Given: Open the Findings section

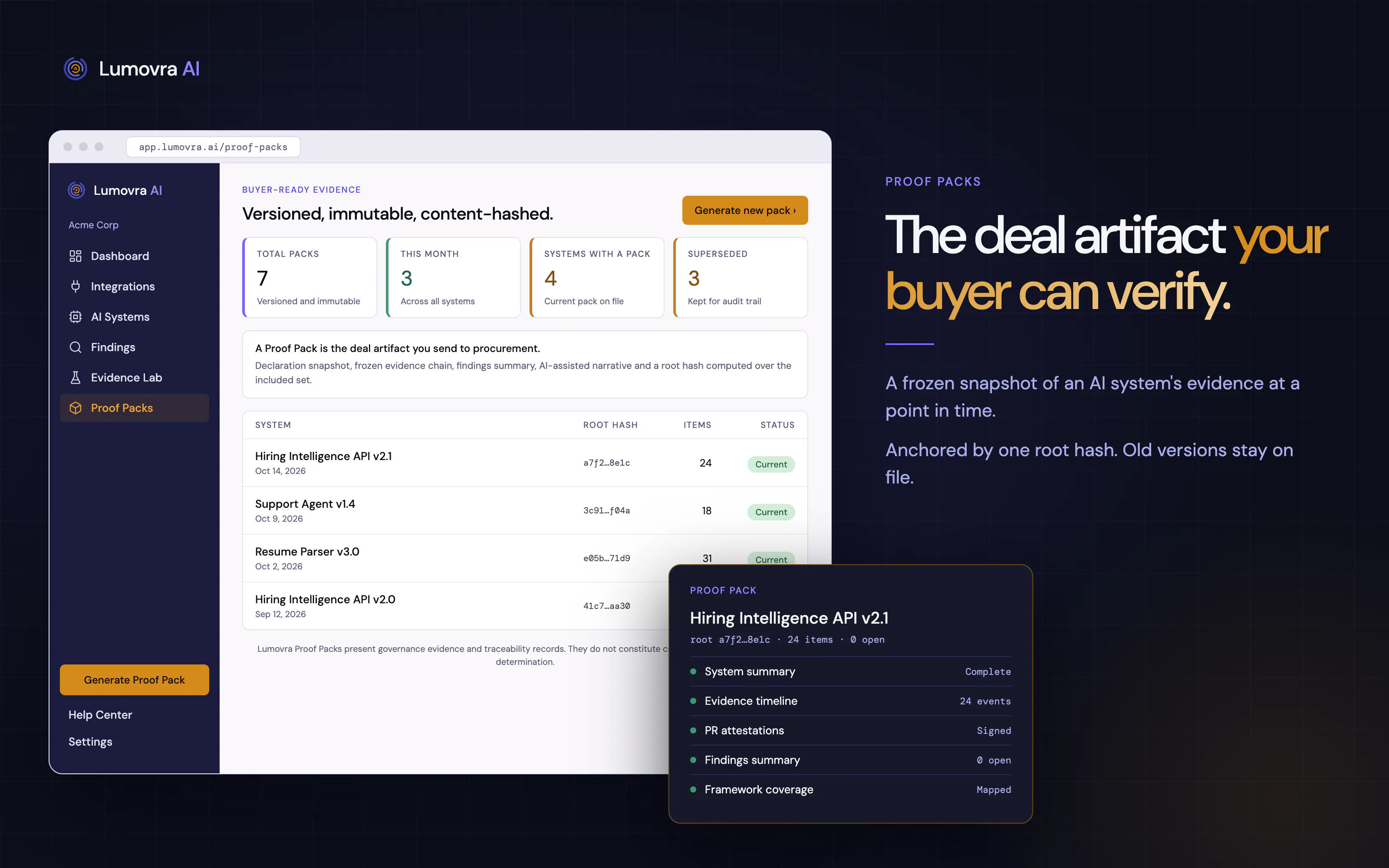Looking at the screenshot, I should (134, 347).
